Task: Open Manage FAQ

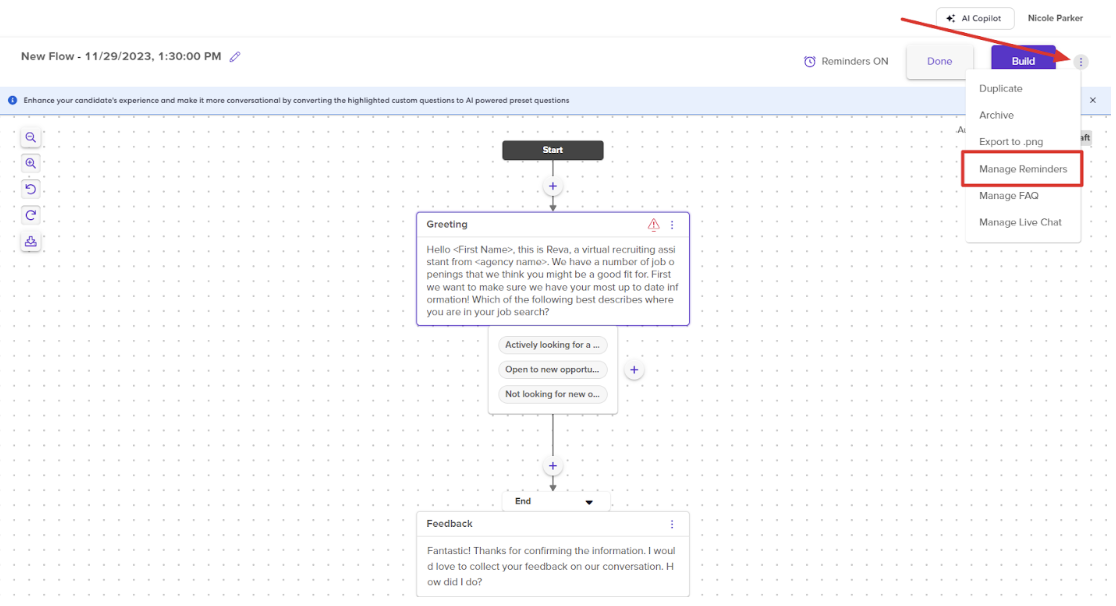Action: pyautogui.click(x=1008, y=196)
